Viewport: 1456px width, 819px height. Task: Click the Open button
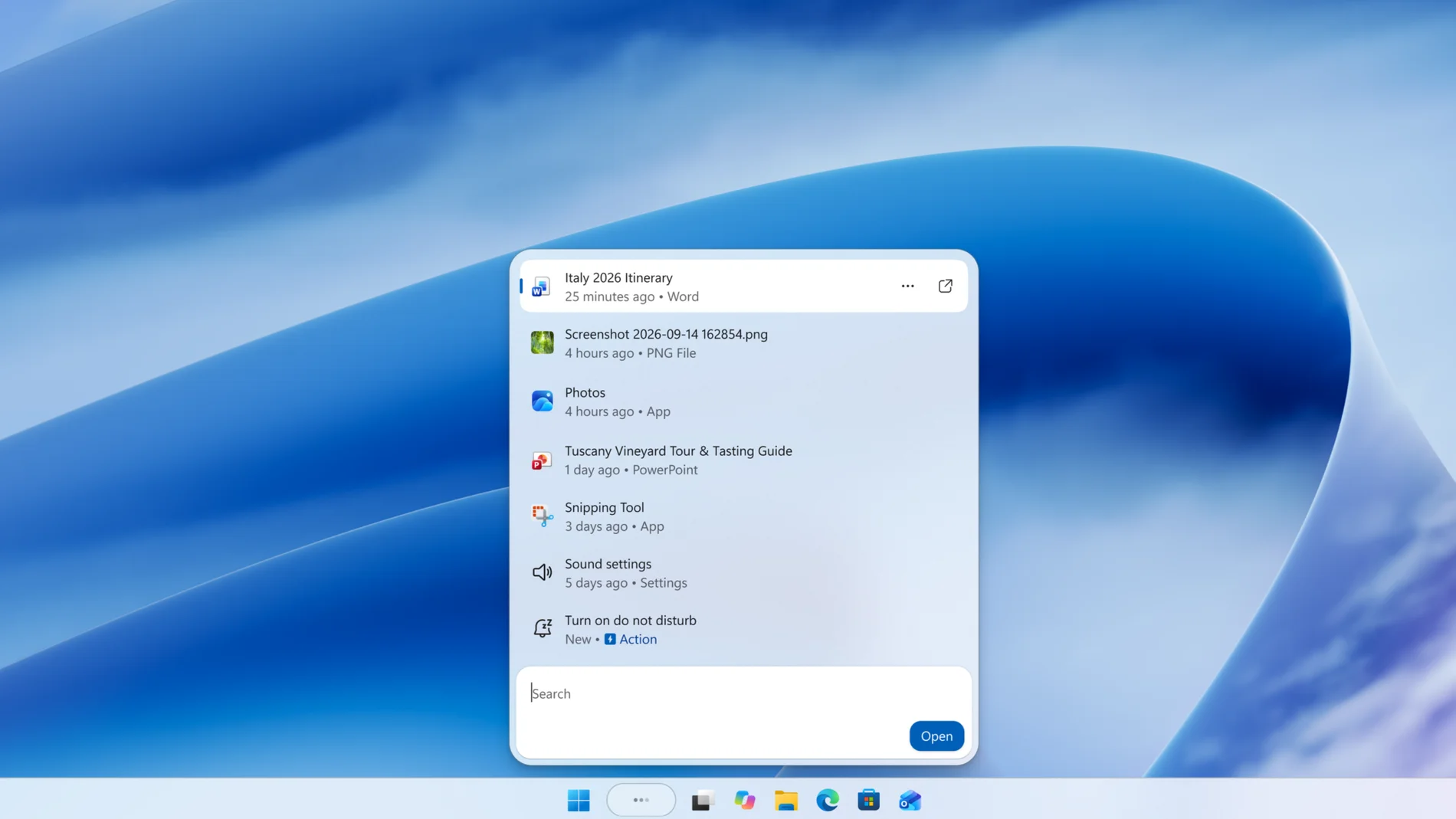(x=936, y=735)
